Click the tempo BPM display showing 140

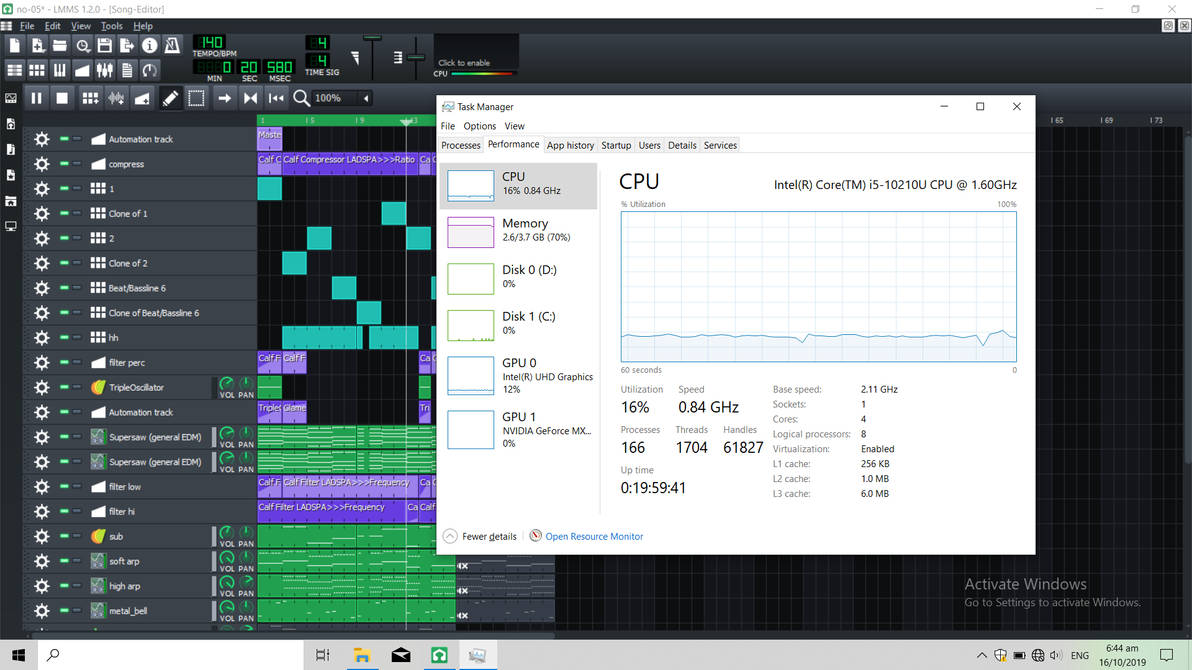[x=209, y=43]
